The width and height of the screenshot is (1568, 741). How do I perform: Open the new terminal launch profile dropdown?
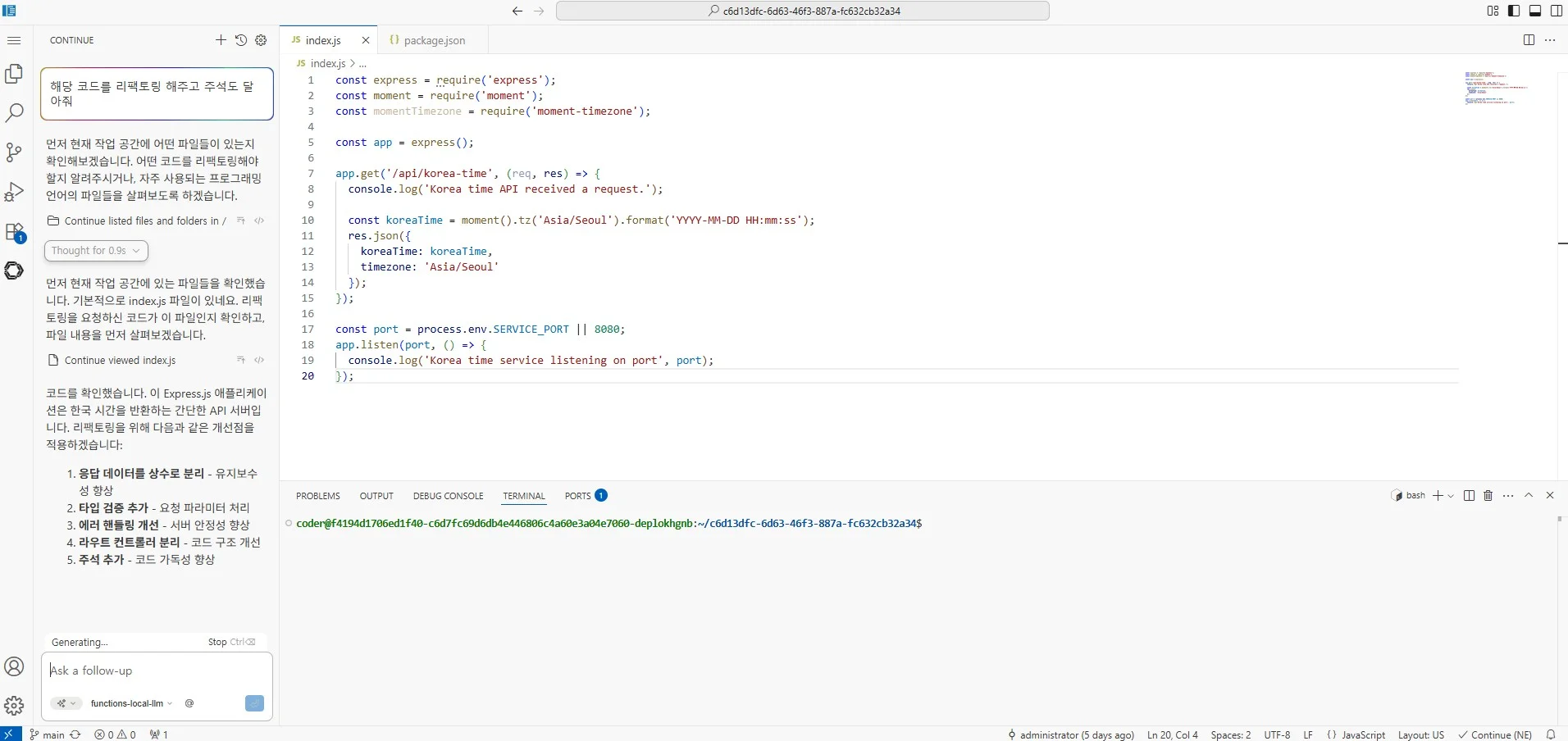click(1452, 496)
